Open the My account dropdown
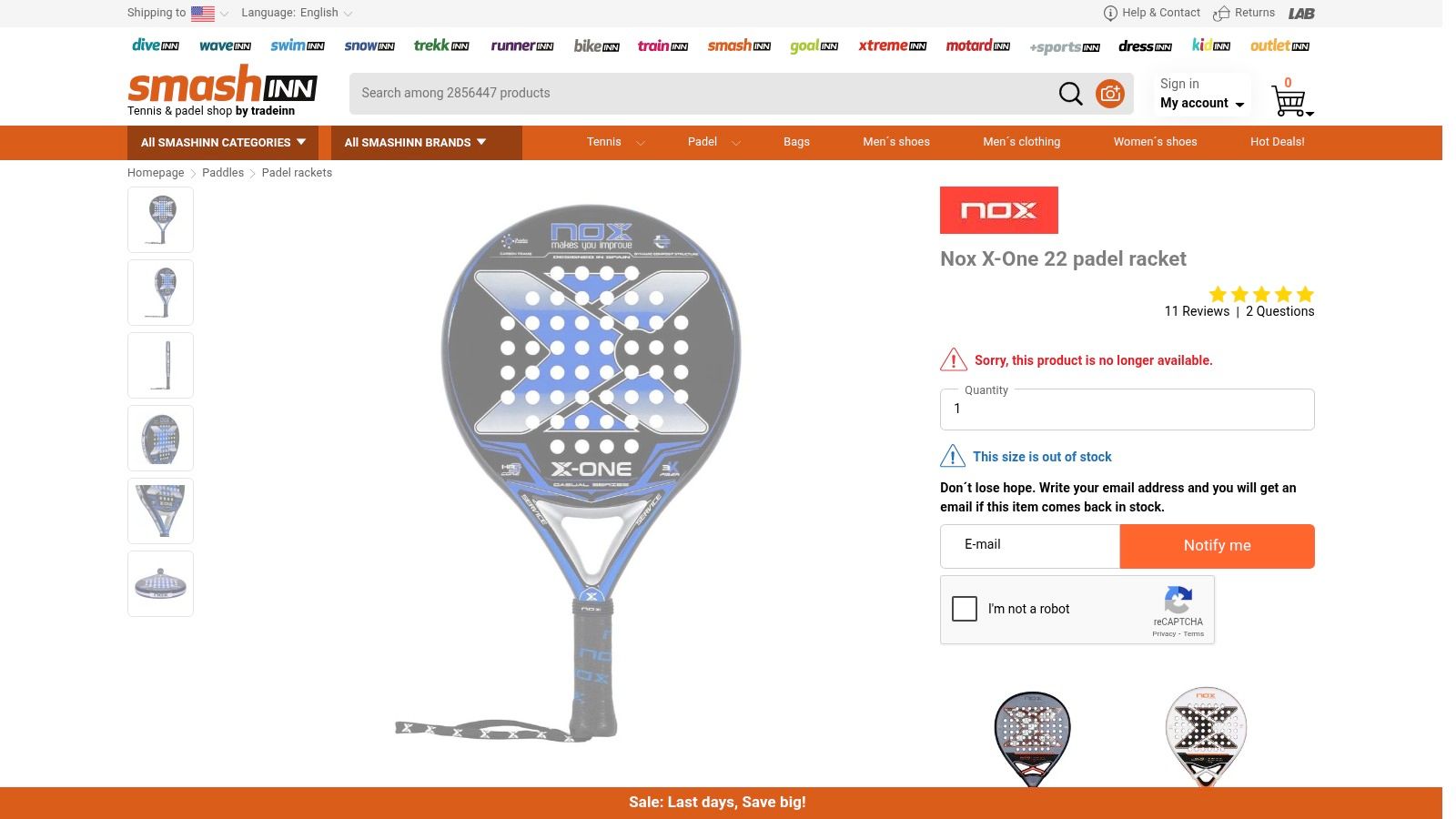The width and height of the screenshot is (1456, 819). 1202,104
